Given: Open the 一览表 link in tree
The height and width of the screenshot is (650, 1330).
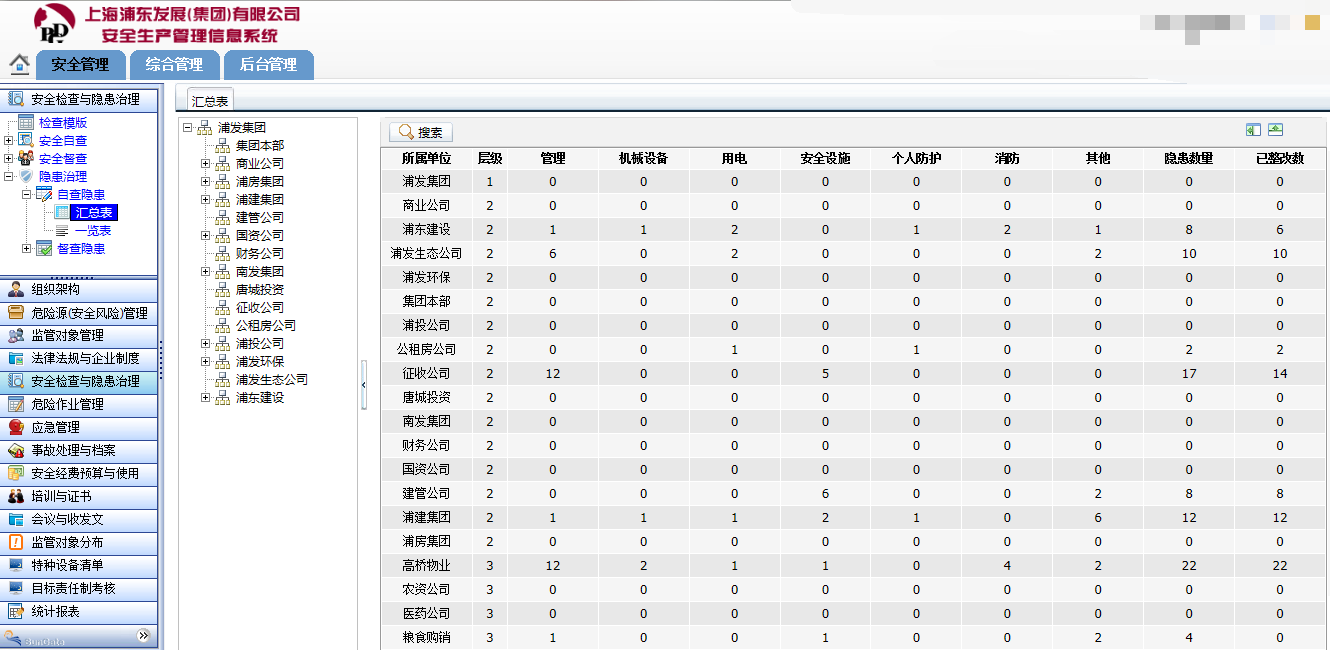Looking at the screenshot, I should (x=92, y=231).
